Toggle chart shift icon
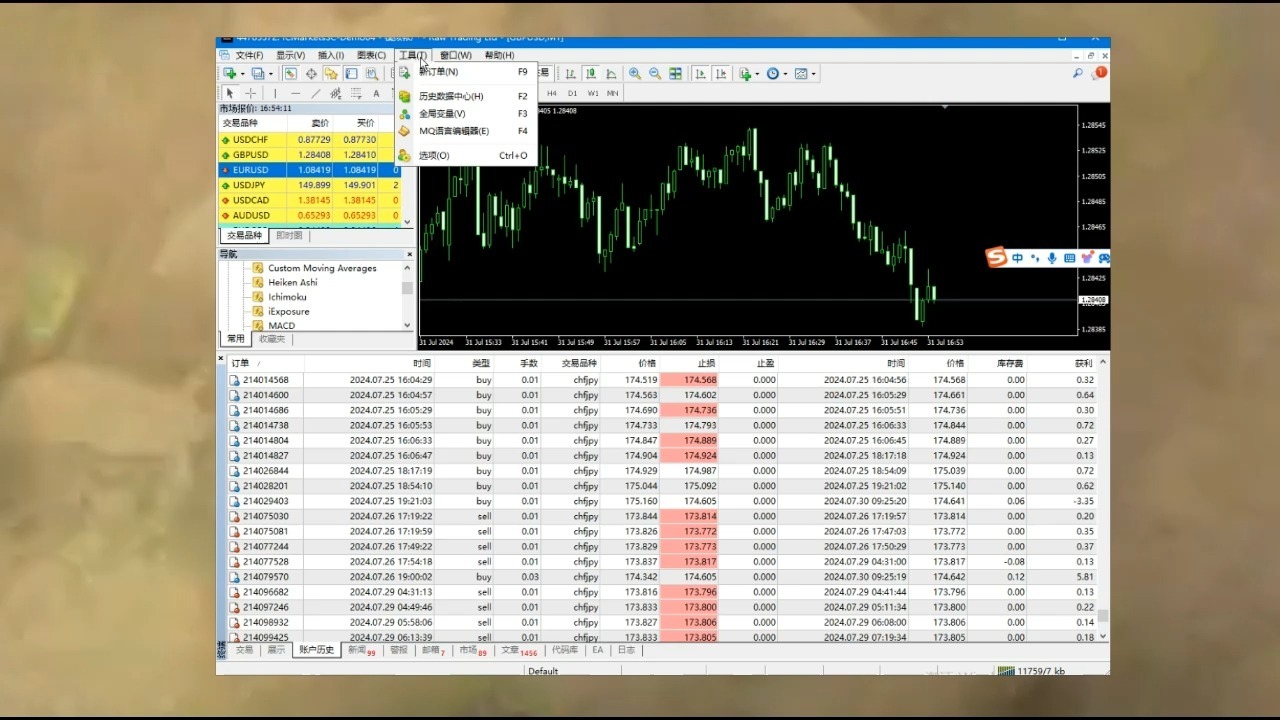This screenshot has width=1280, height=720. pos(720,73)
